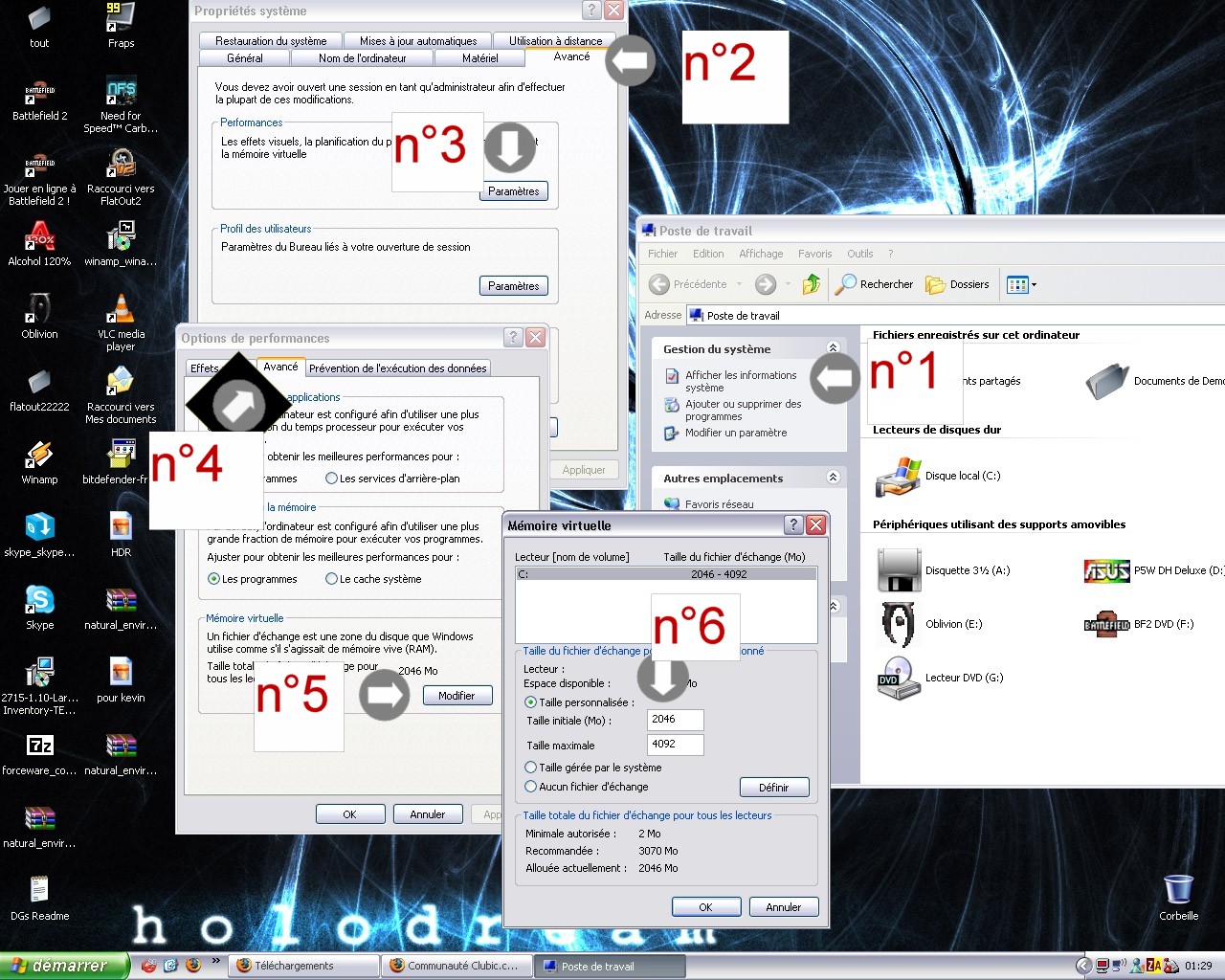Click the Taille maximale input field
The image size is (1225, 980).
click(676, 745)
